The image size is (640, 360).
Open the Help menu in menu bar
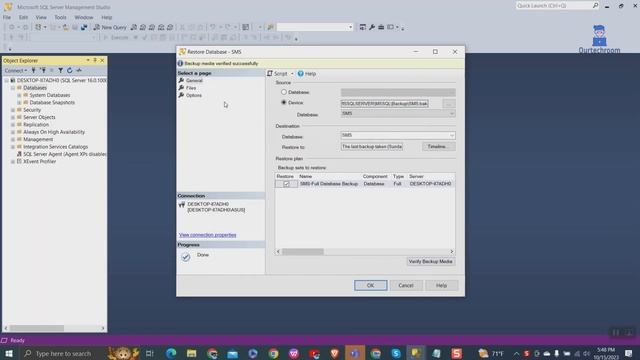(107, 18)
